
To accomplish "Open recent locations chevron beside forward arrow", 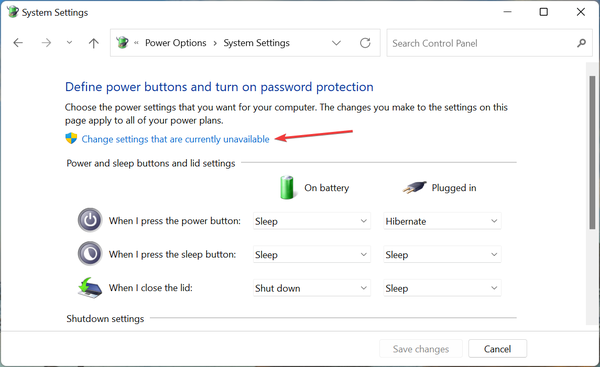I will click(69, 42).
